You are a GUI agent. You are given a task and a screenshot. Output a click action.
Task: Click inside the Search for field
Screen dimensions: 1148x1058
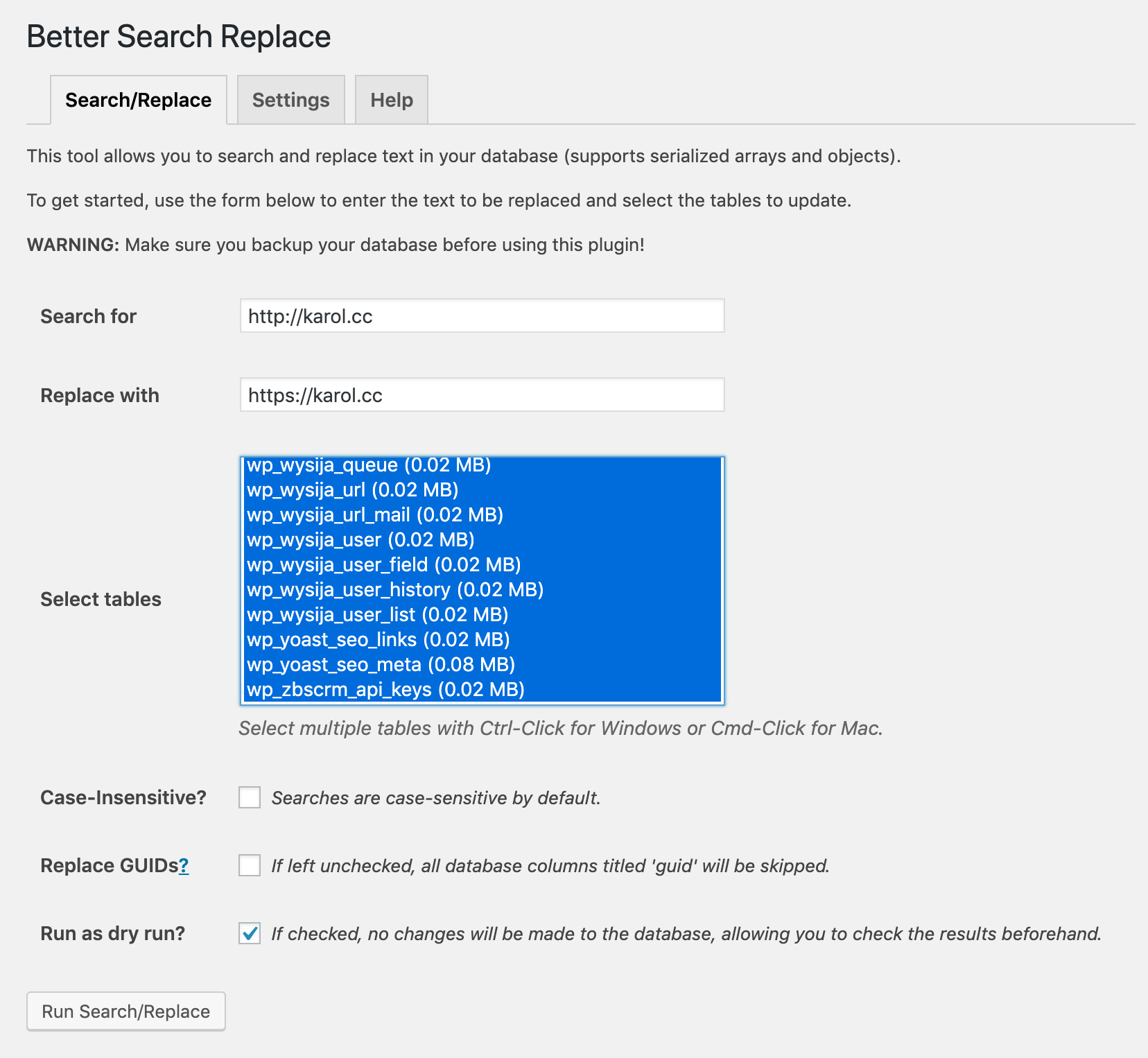click(481, 316)
